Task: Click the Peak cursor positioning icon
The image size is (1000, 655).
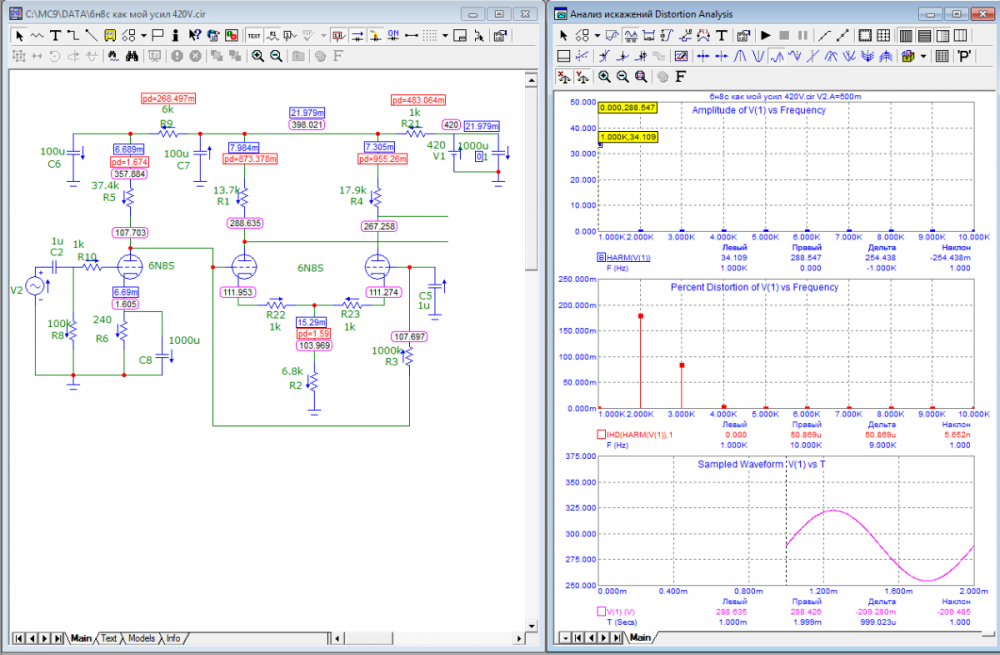Action: pyautogui.click(x=741, y=56)
